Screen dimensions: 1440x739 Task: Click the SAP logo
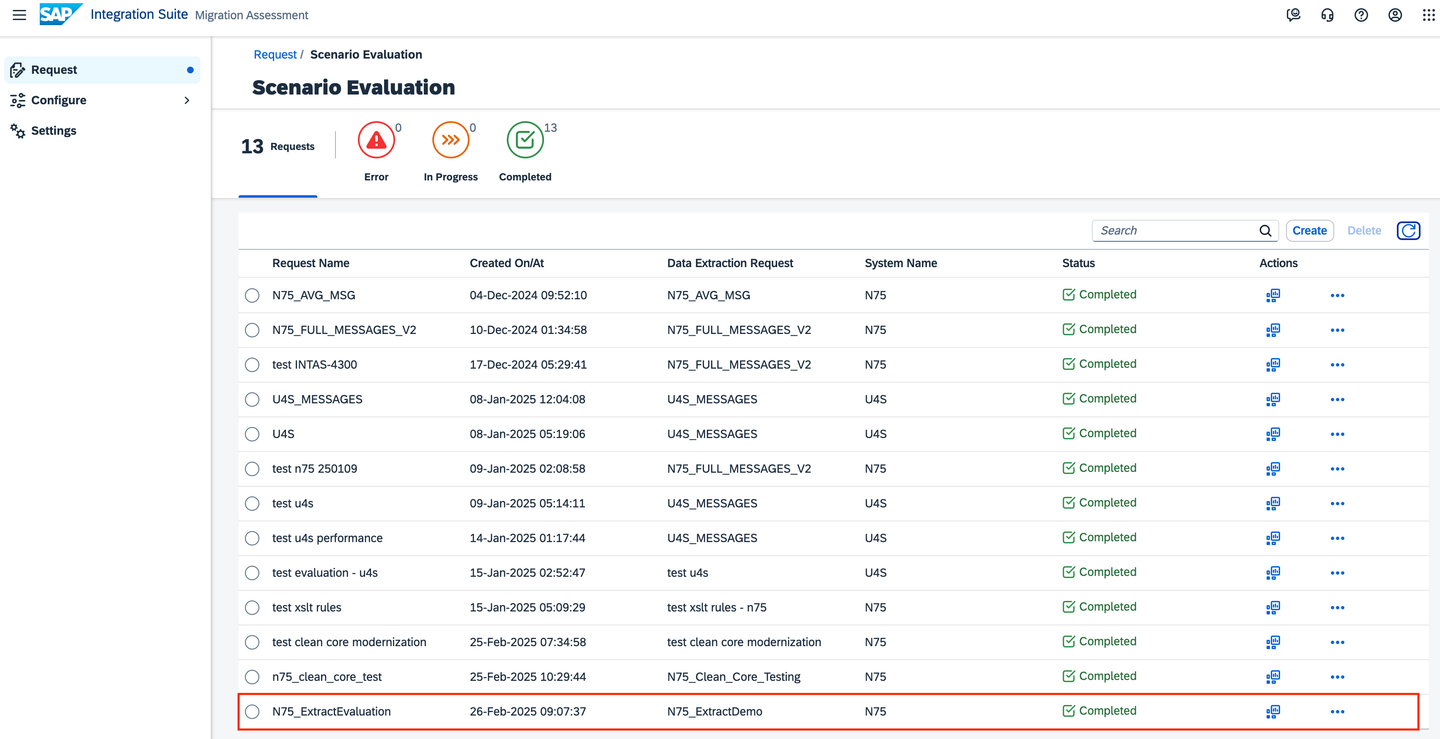pos(60,14)
